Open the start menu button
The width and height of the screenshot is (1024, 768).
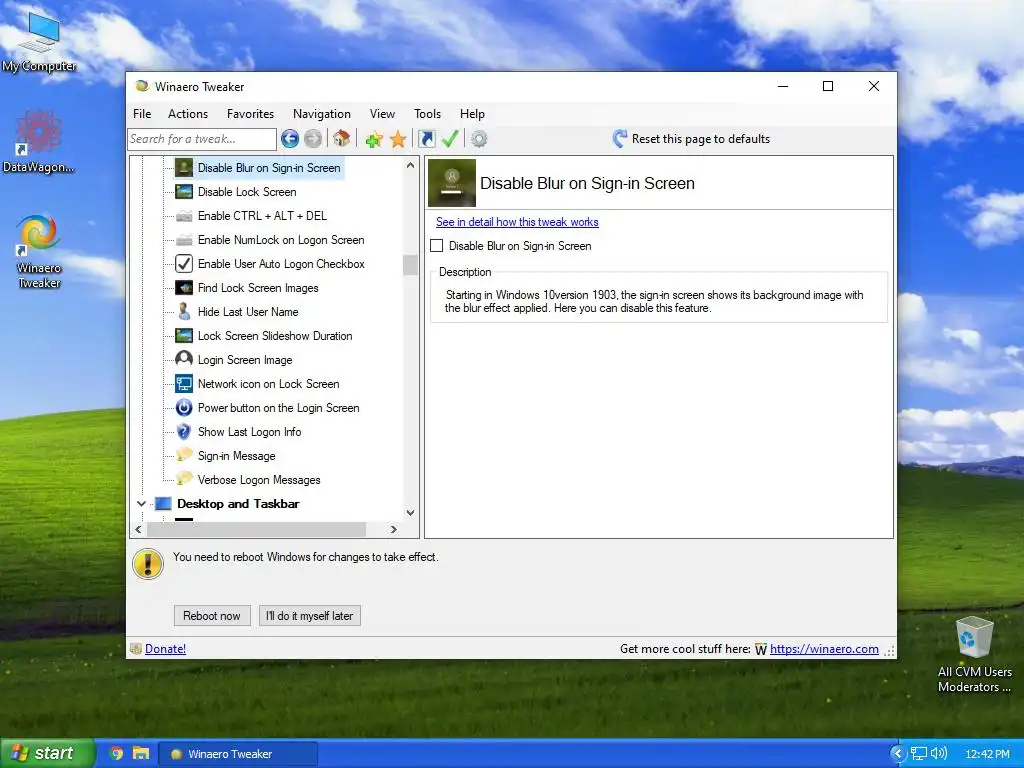tap(47, 753)
